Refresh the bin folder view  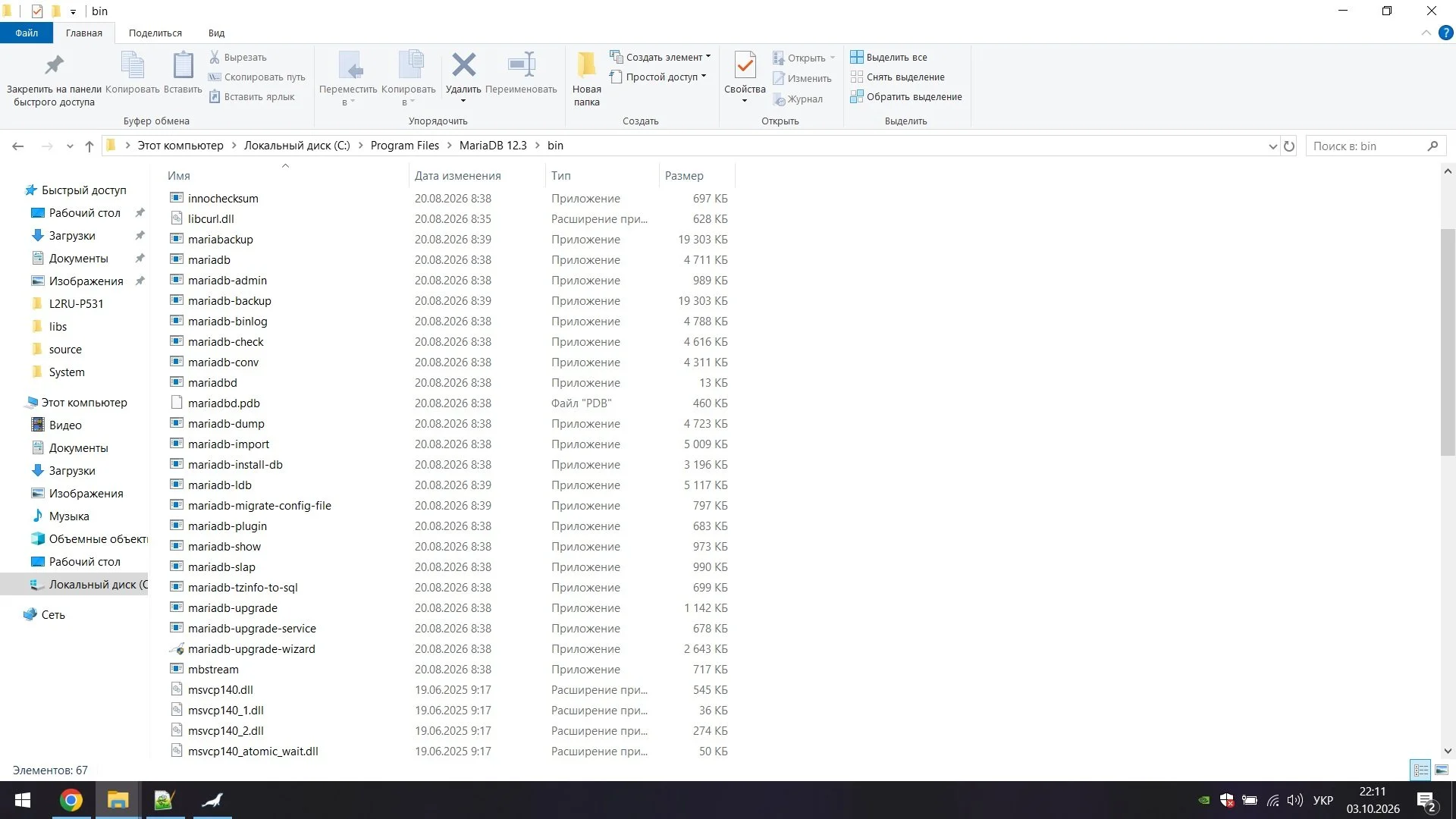pyautogui.click(x=1288, y=146)
